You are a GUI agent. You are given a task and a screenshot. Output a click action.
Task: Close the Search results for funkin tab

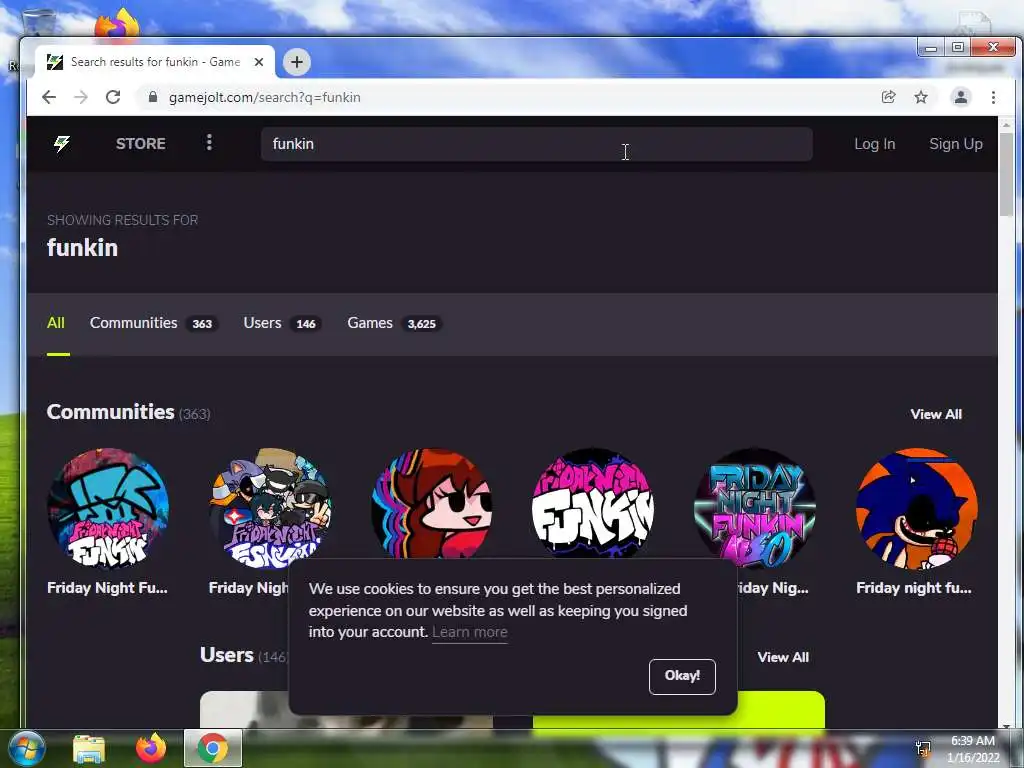pyautogui.click(x=259, y=62)
